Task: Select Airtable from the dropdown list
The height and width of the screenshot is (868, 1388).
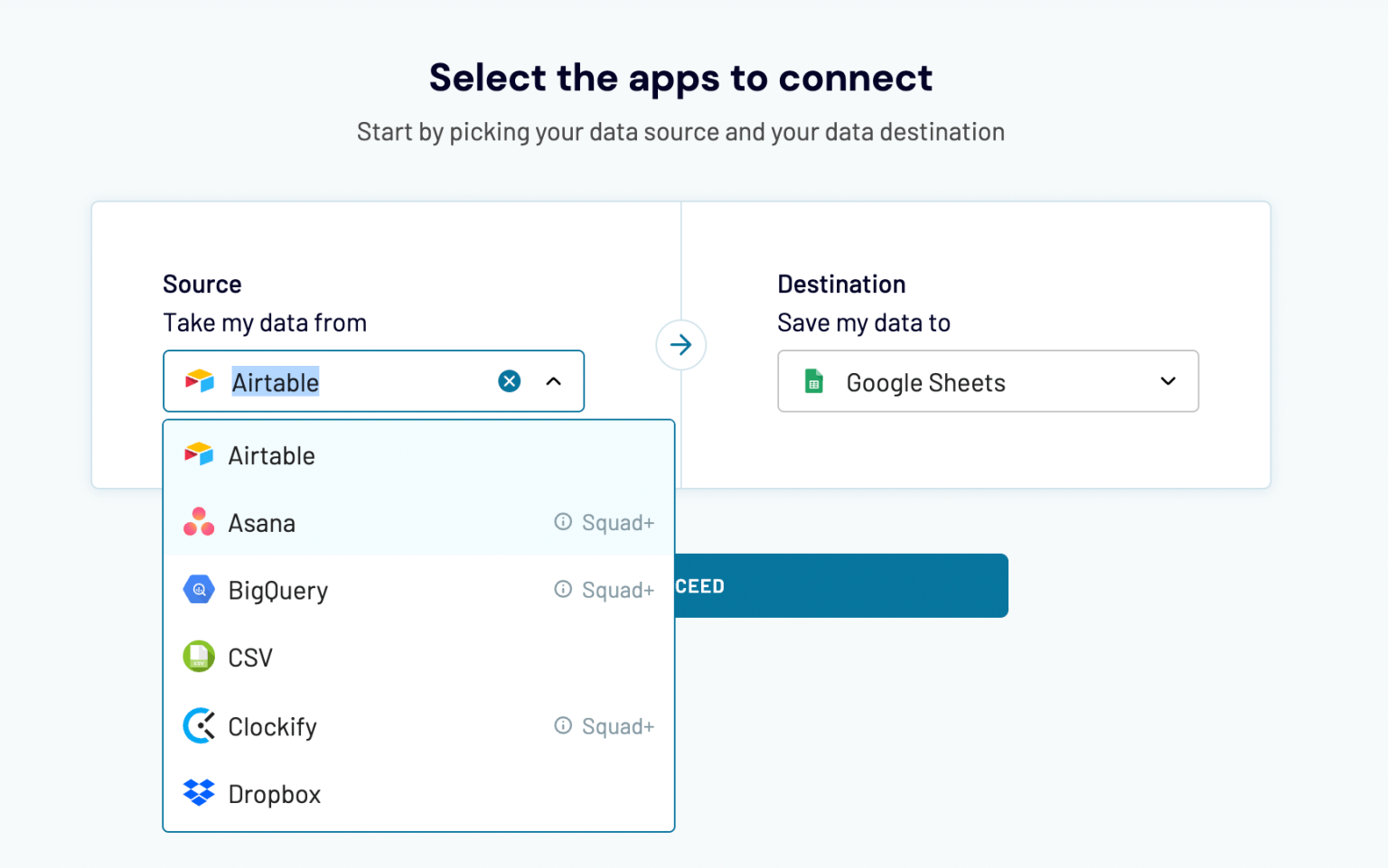Action: point(272,456)
